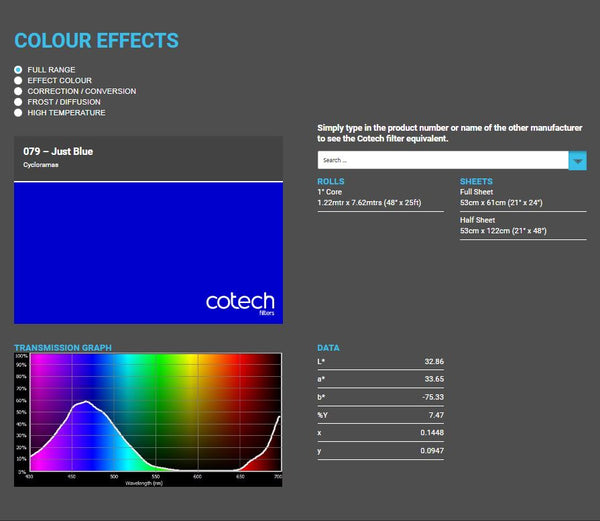
Task: Click the %Y value 7.47
Action: coord(436,415)
